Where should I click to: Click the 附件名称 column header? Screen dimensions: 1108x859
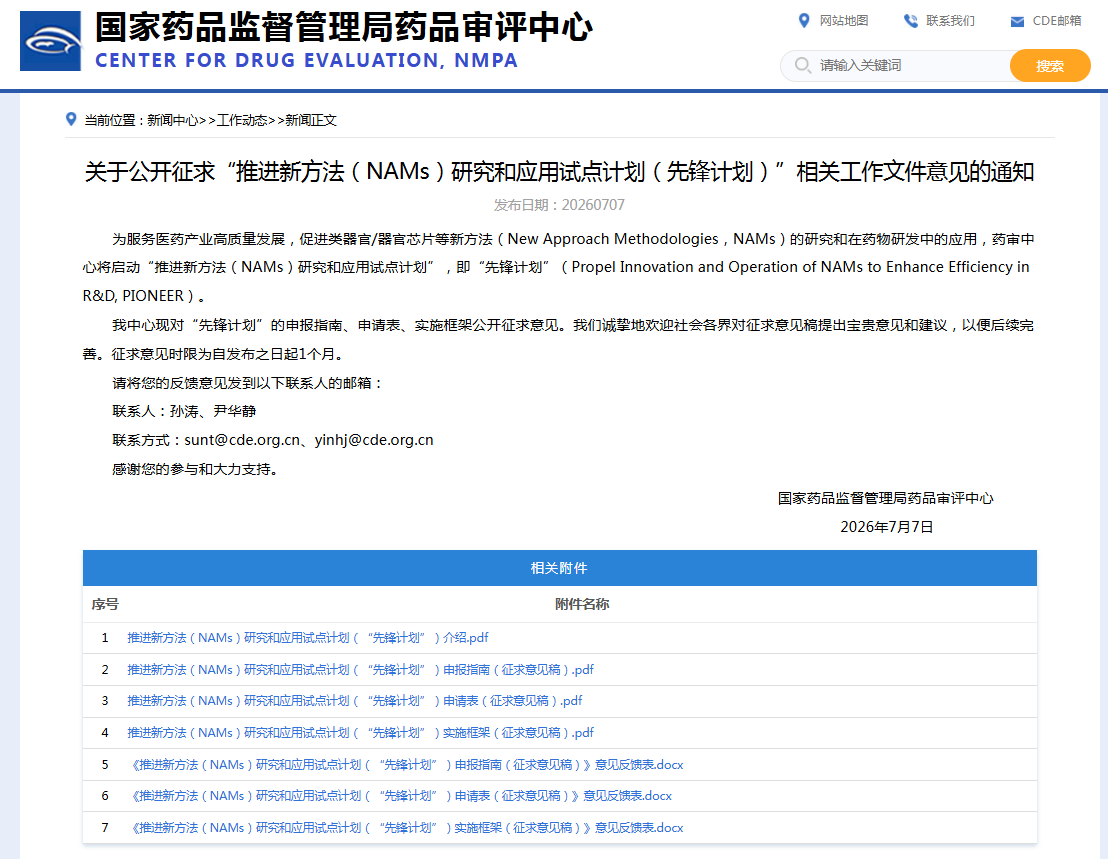pyautogui.click(x=582, y=604)
